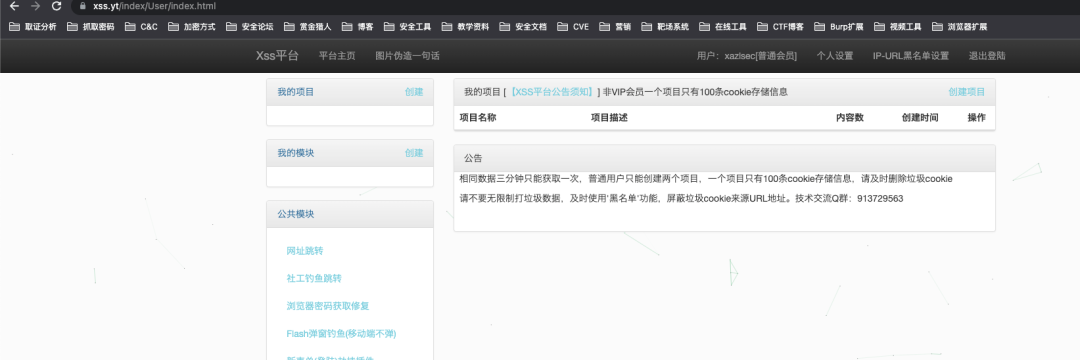This screenshot has width=1080, height=360.
Task: Click the browser forward arrow
Action: [36, 6]
